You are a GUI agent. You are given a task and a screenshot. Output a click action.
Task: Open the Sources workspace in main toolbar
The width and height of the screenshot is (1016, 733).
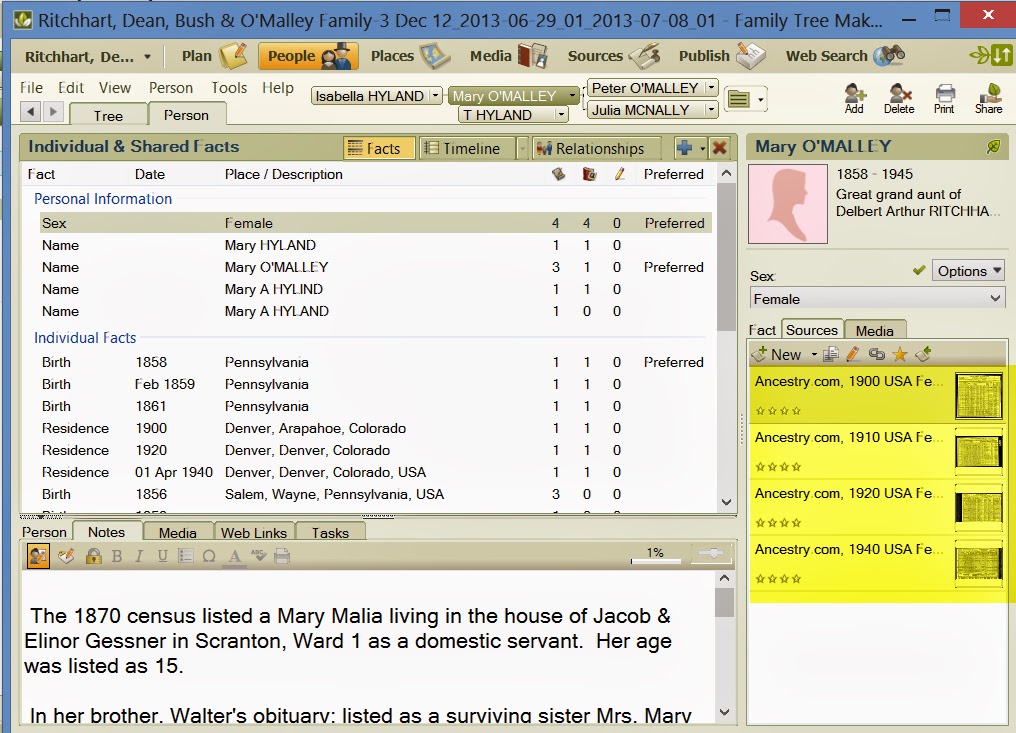(613, 56)
